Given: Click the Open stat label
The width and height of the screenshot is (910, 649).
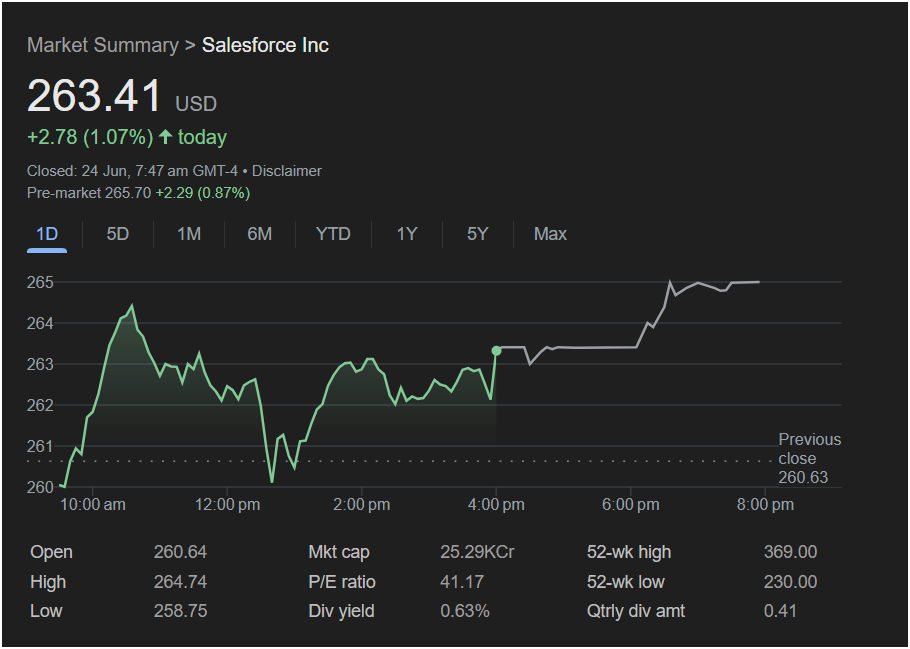Looking at the screenshot, I should 52,552.
